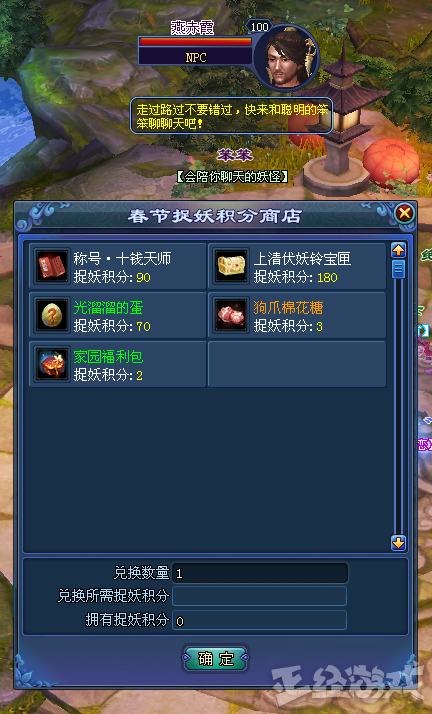This screenshot has width=432, height=714.
Task: Choose the 称号·十钱天师 item entry
Action: tap(118, 266)
